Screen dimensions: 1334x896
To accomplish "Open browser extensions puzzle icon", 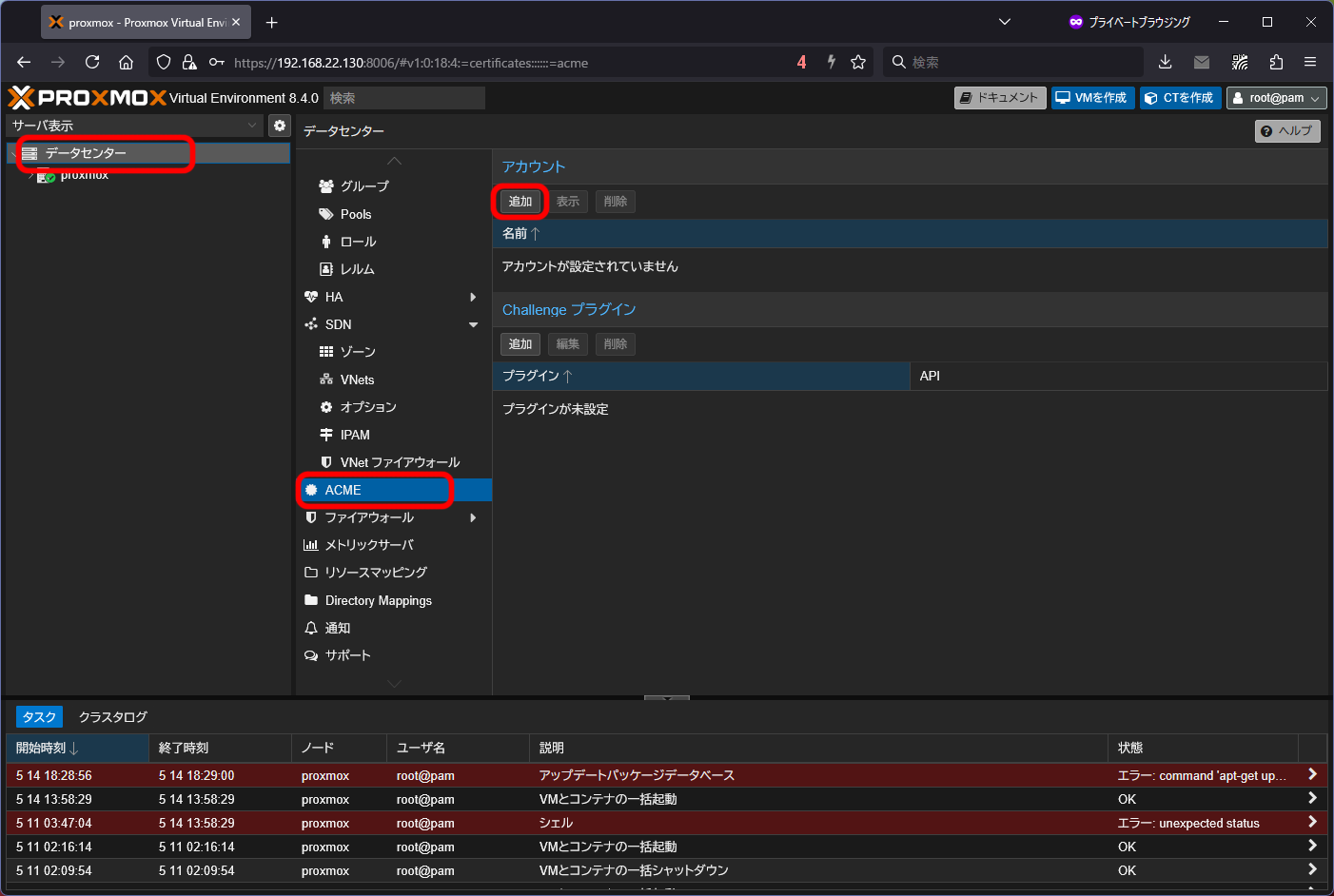I will [1276, 62].
